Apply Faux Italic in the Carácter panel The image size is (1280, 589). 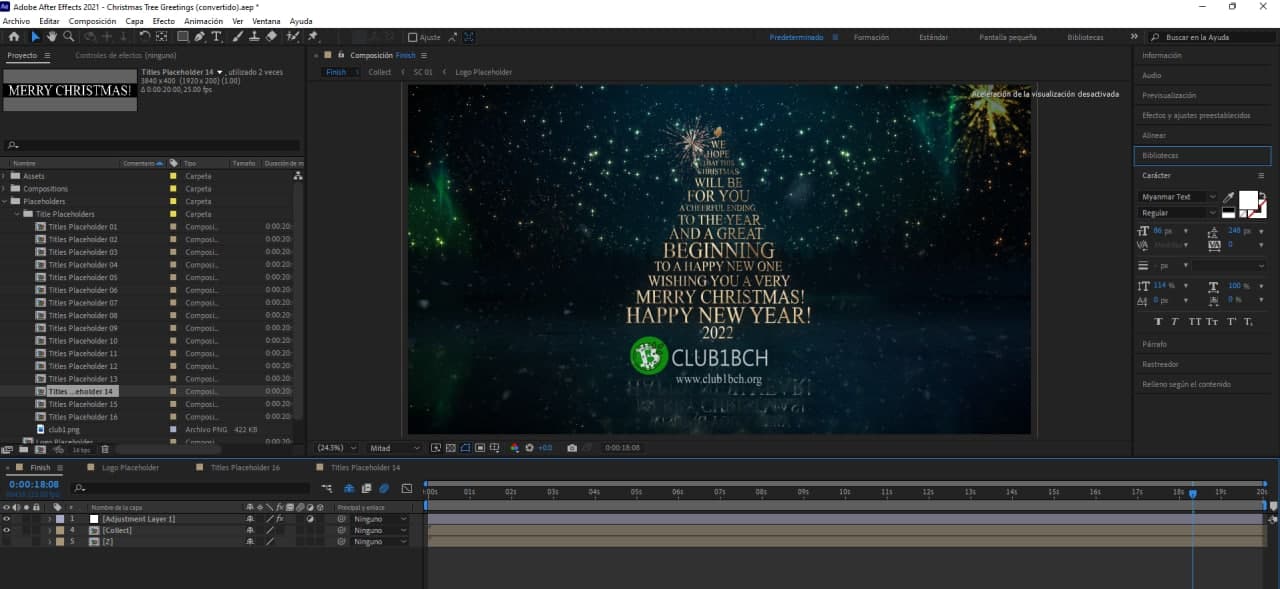1175,322
